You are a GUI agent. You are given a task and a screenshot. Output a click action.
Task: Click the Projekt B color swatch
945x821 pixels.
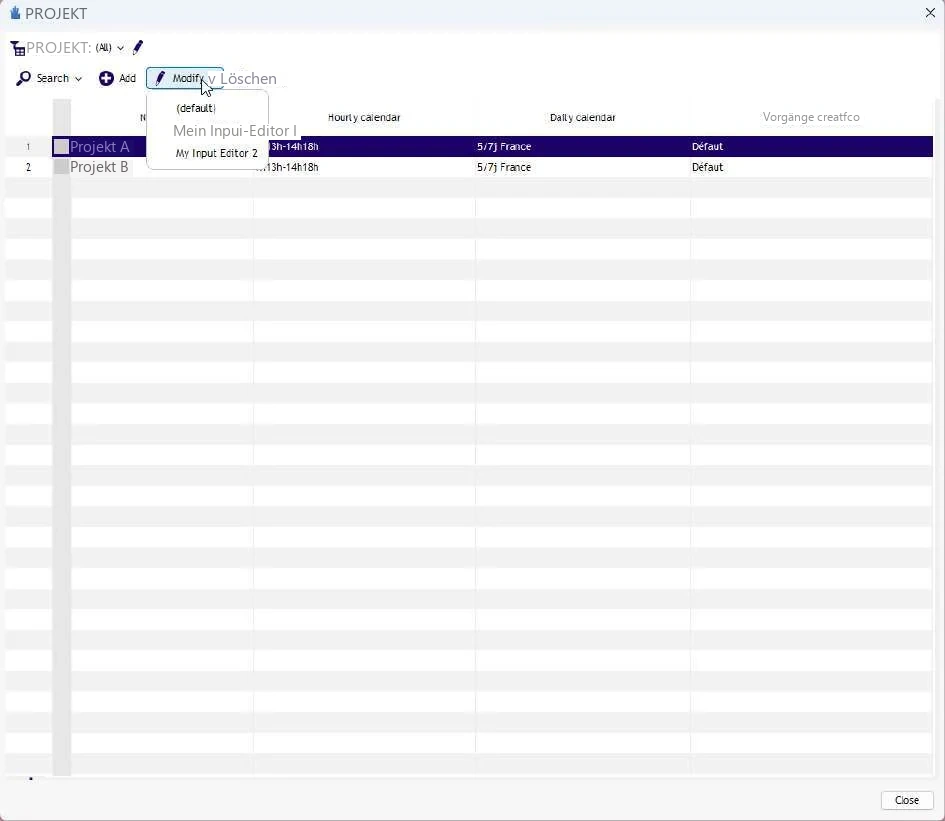tap(61, 167)
